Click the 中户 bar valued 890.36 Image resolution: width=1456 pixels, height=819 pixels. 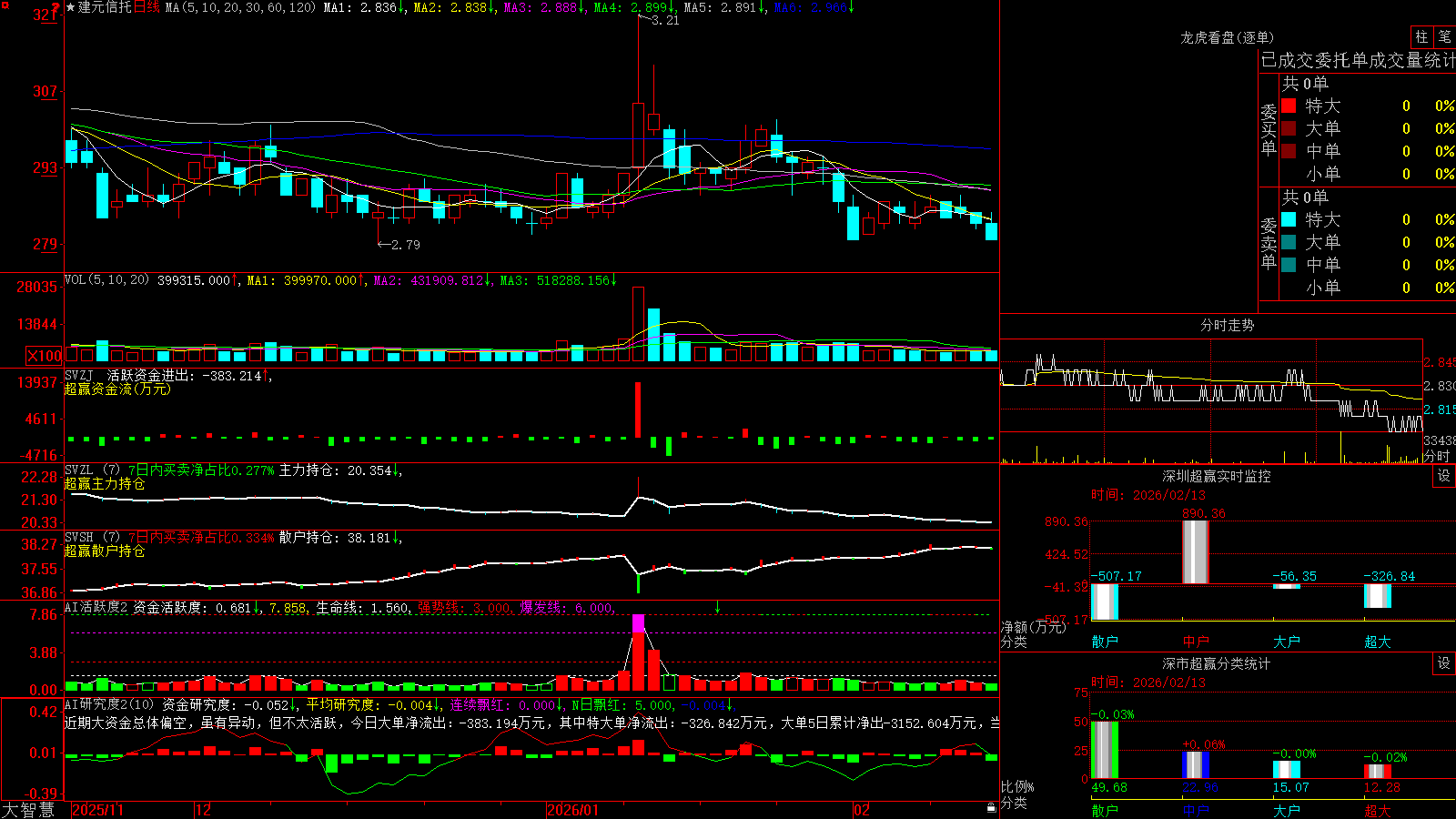(1196, 552)
